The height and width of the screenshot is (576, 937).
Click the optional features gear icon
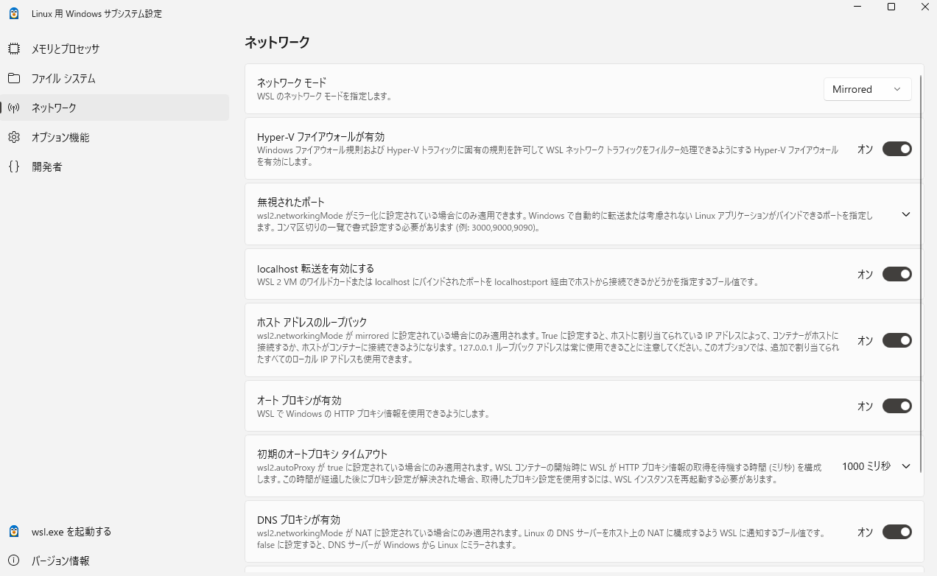click(13, 137)
